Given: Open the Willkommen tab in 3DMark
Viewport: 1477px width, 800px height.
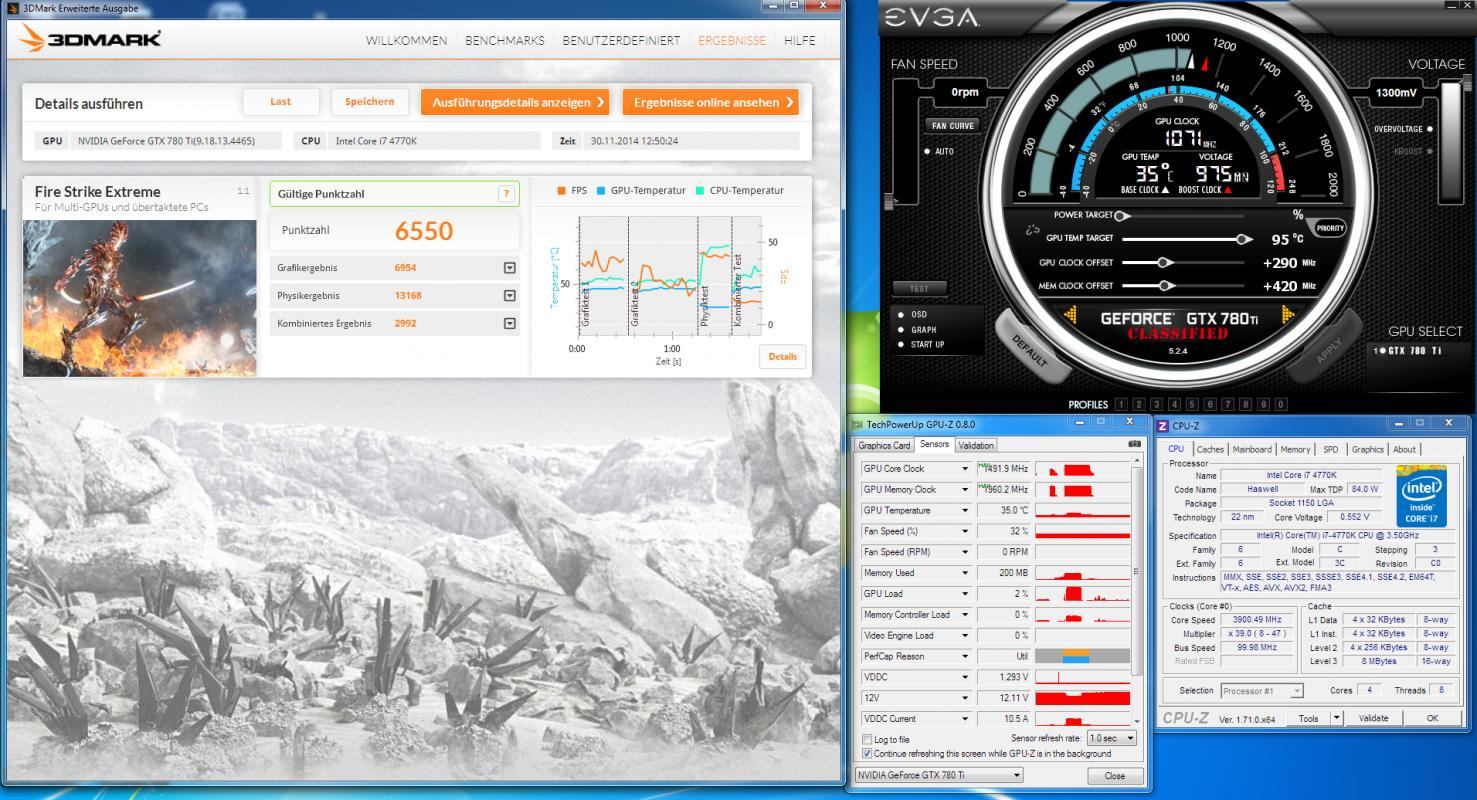Looking at the screenshot, I should (406, 41).
